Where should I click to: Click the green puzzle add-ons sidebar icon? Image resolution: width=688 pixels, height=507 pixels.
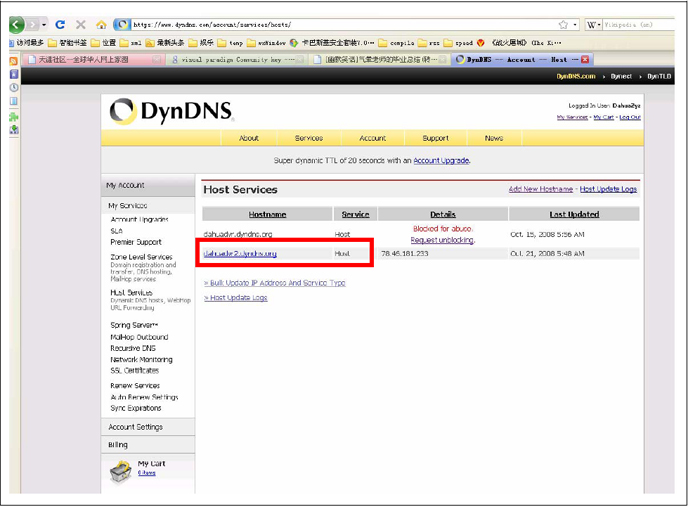coord(14,116)
